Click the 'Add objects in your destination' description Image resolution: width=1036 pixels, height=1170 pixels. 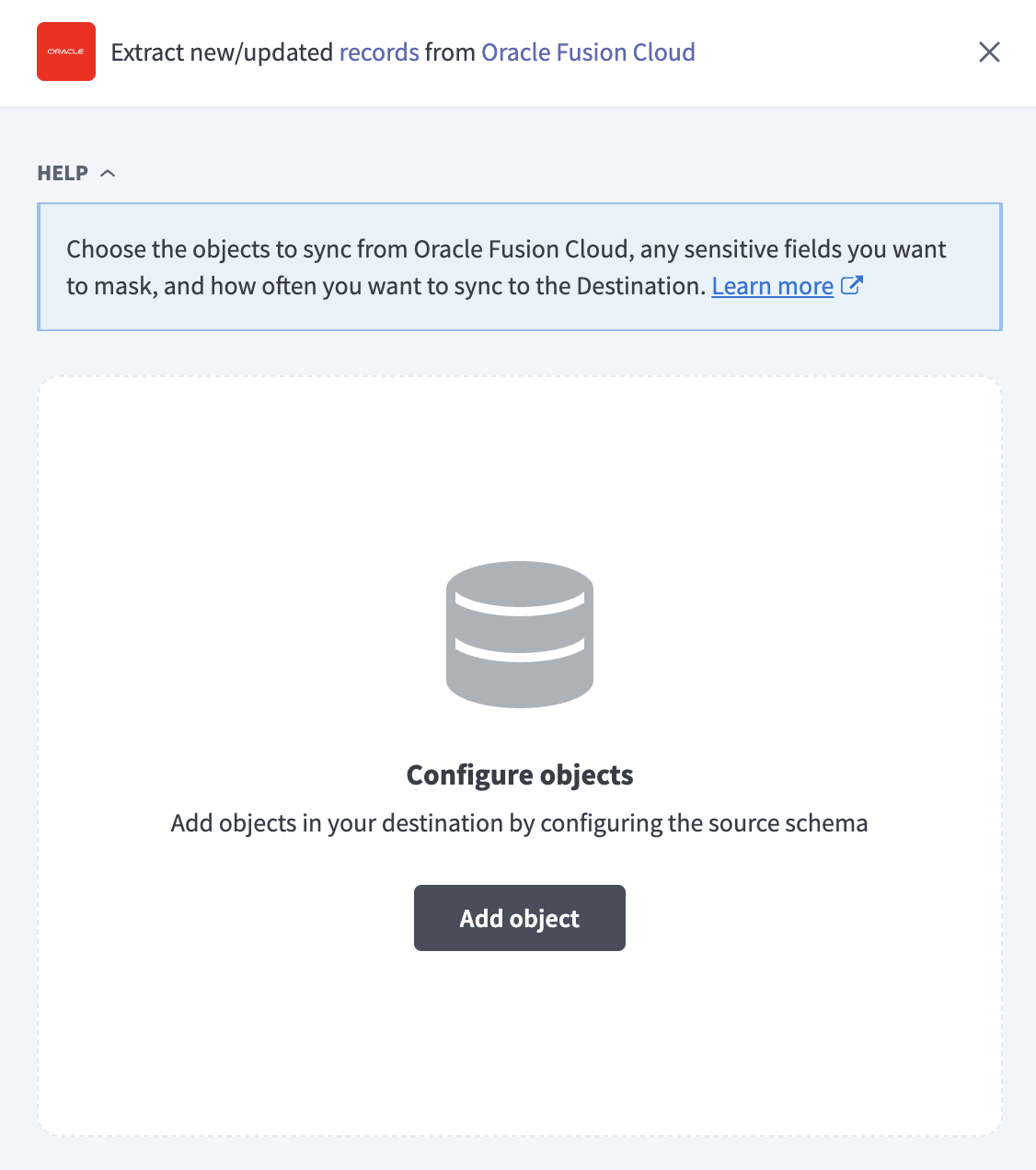click(520, 823)
